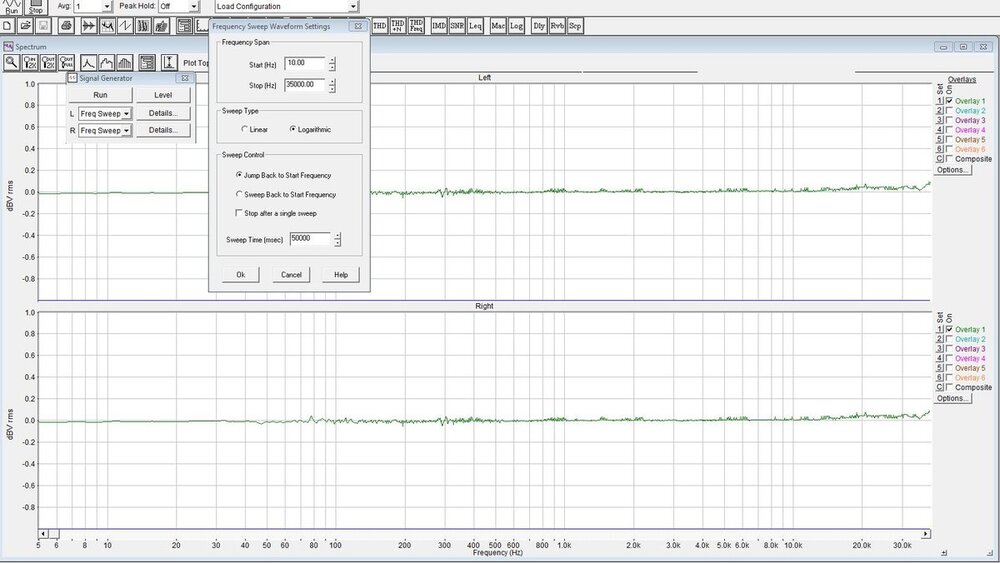Open the Mac (macro) utility

[498, 26]
